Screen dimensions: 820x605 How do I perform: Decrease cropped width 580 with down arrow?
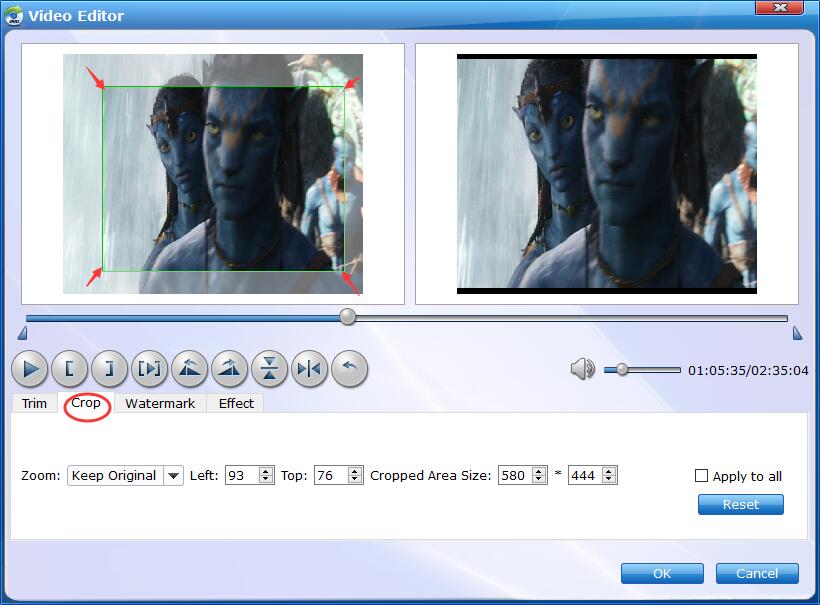(x=539, y=480)
